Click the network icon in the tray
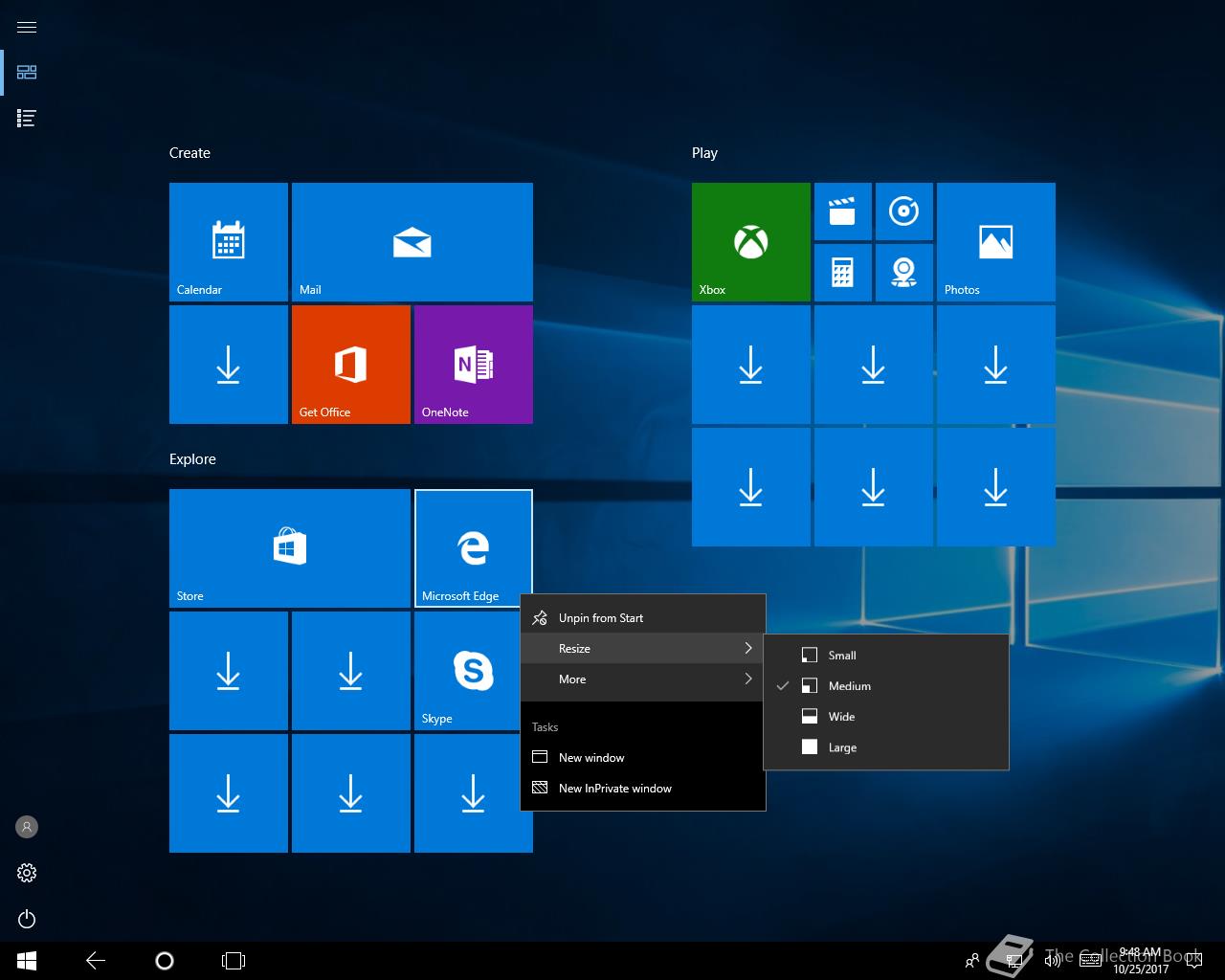The width and height of the screenshot is (1225, 980). pyautogui.click(x=1014, y=961)
